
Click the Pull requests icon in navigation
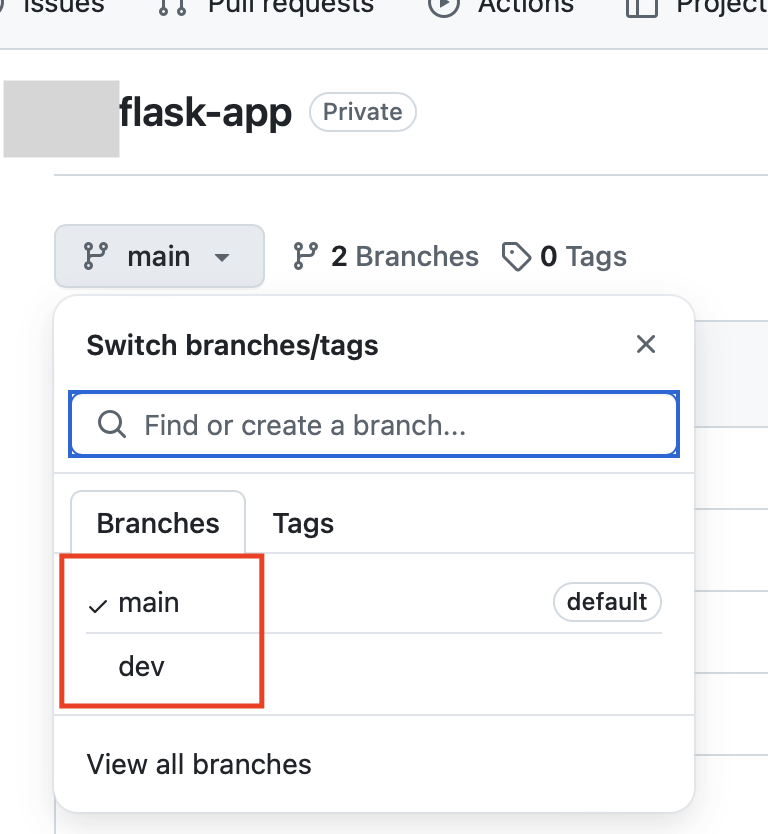172,6
